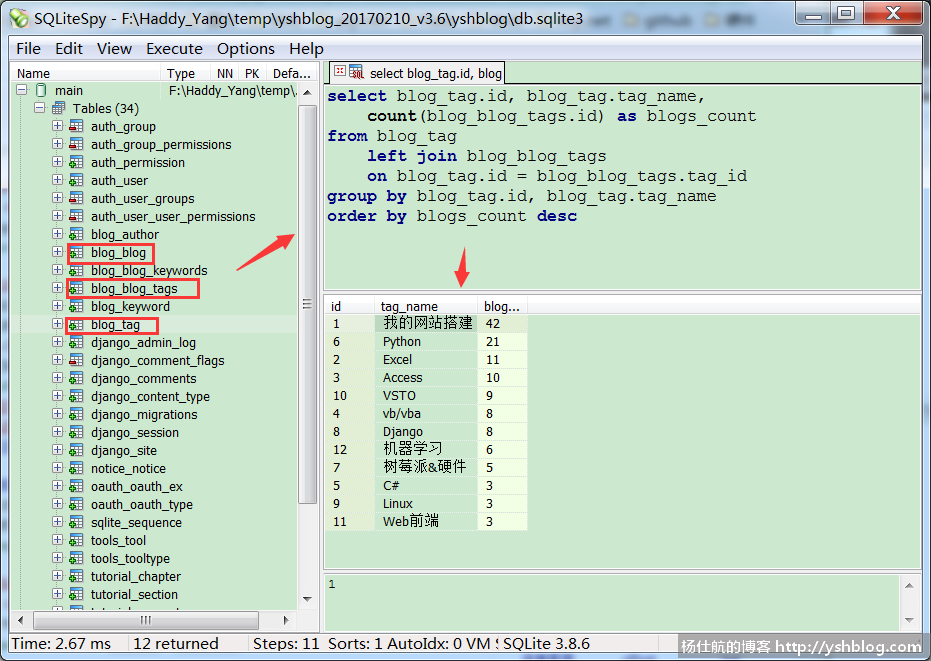Open the Edit menu
The height and width of the screenshot is (661, 931).
69,49
